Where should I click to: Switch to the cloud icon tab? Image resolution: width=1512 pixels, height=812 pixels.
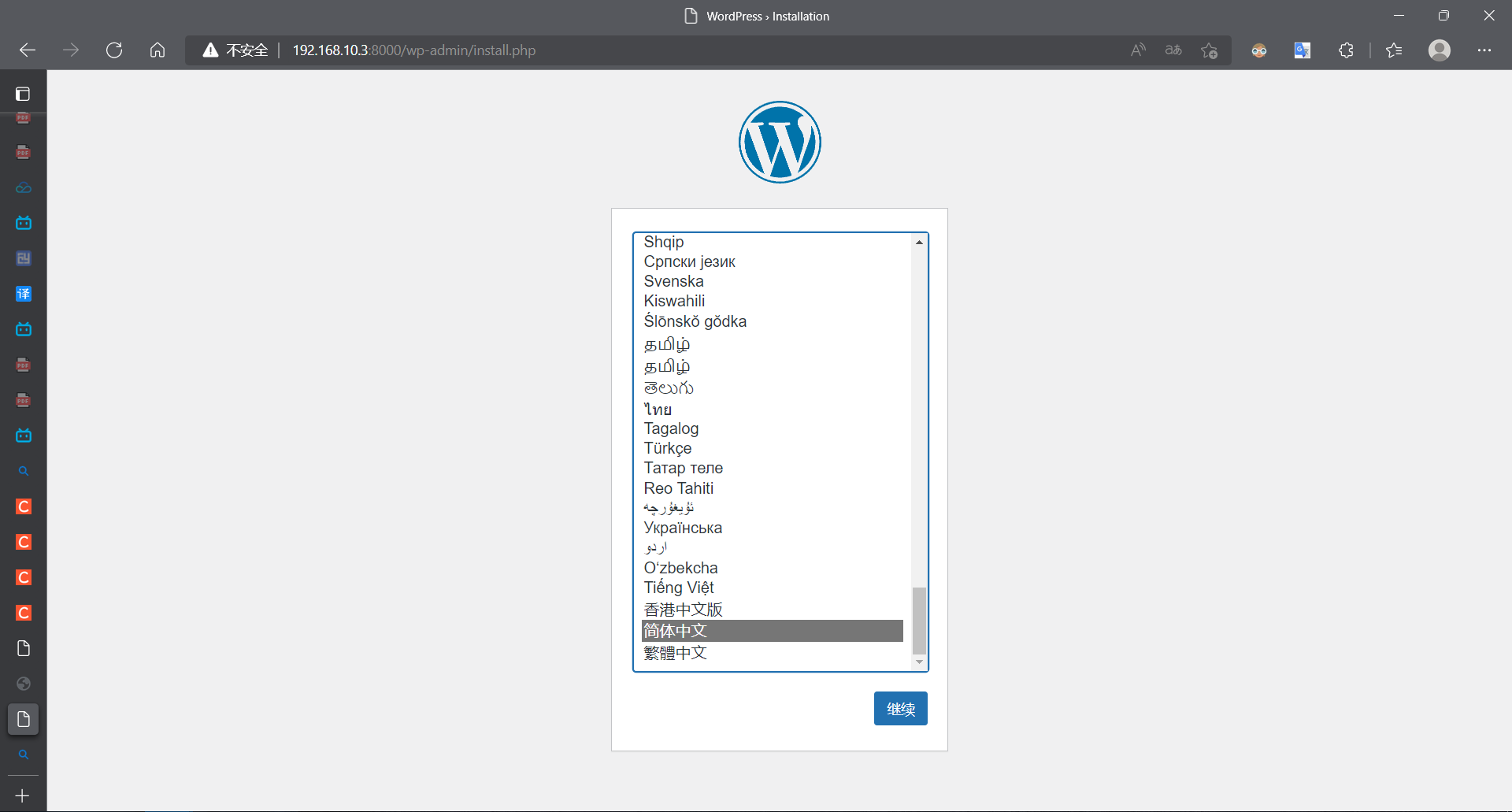[24, 187]
